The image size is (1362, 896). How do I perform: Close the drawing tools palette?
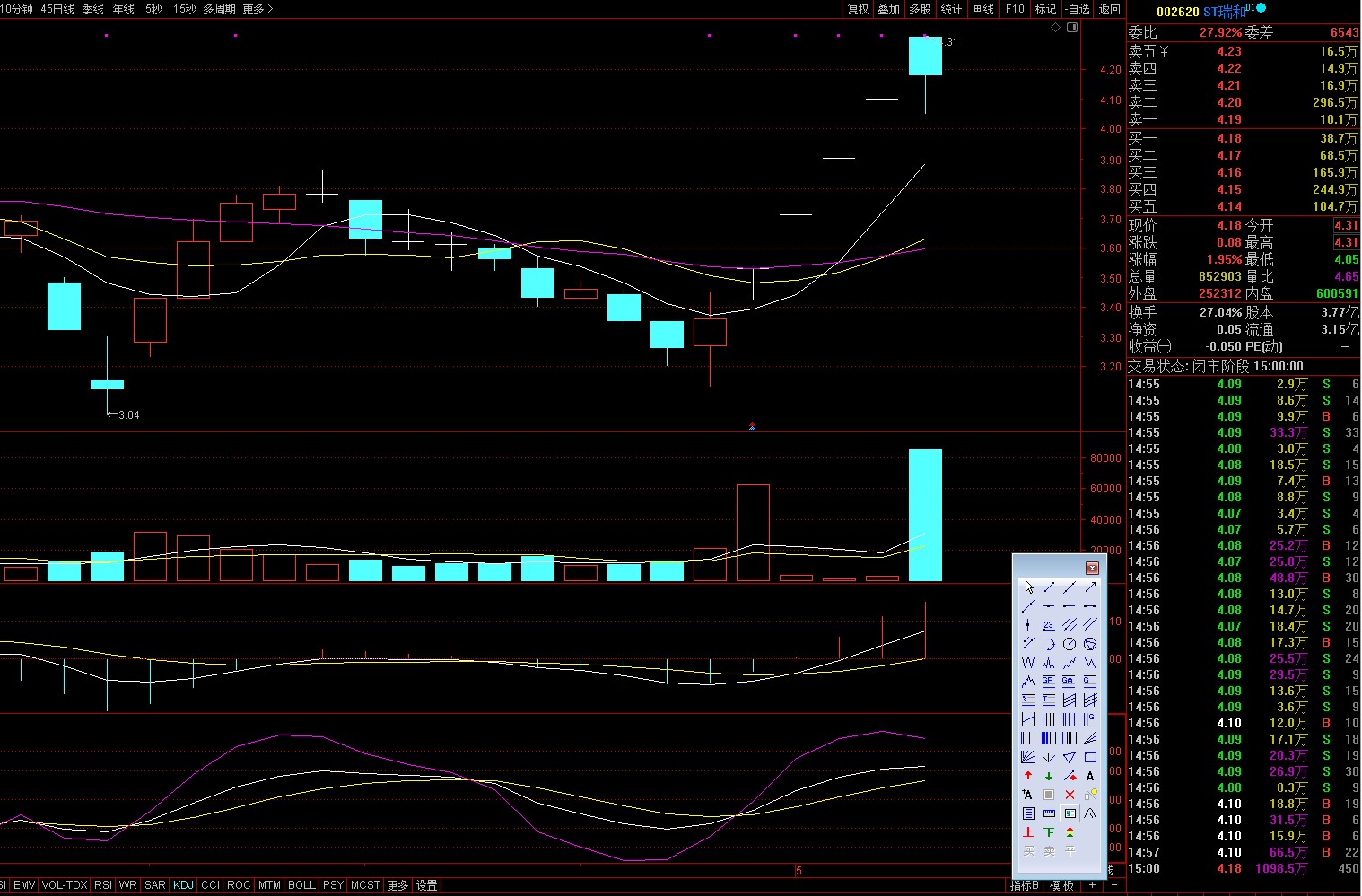click(1092, 568)
